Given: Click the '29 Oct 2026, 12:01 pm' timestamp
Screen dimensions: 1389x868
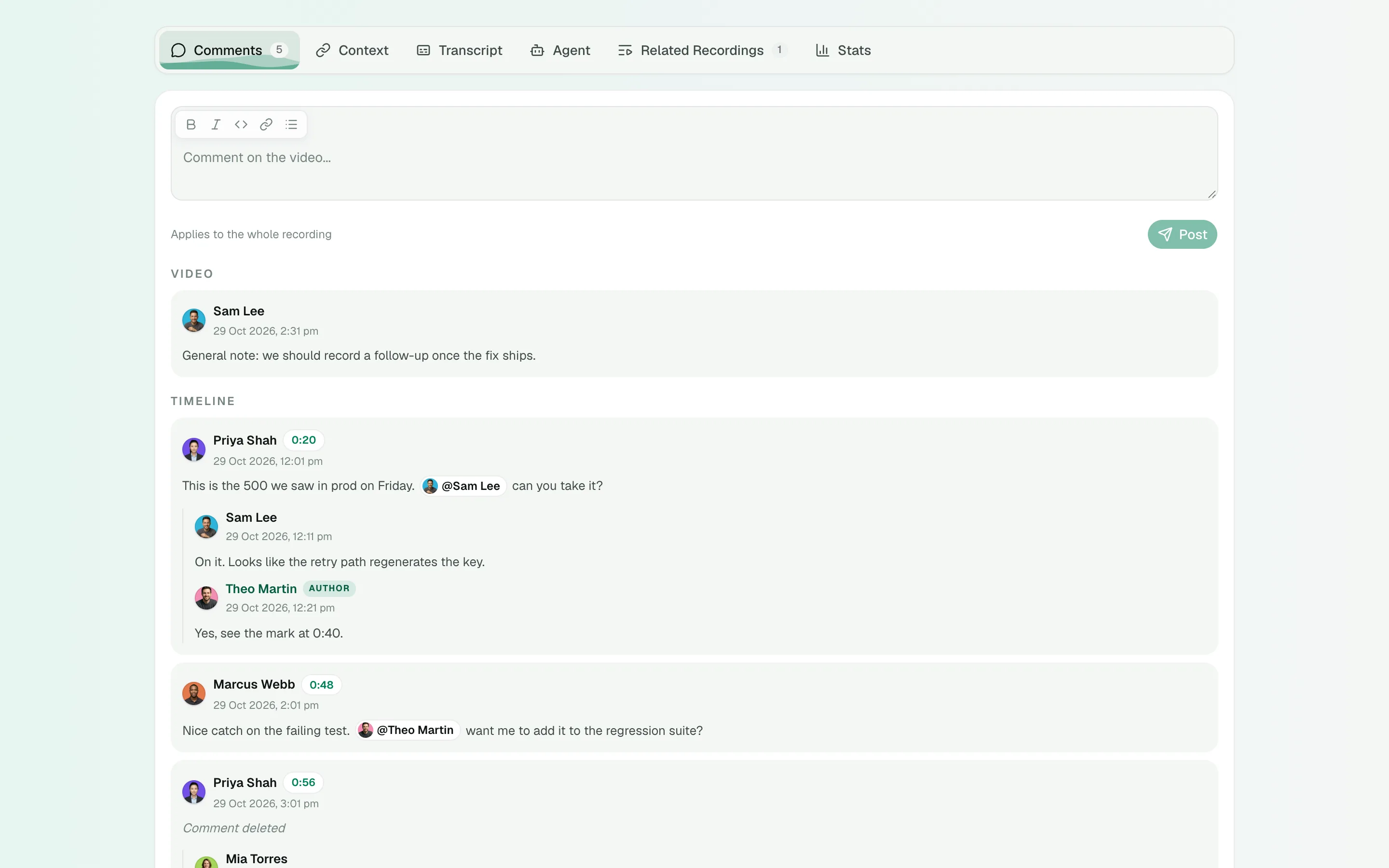Looking at the screenshot, I should pos(268,461).
